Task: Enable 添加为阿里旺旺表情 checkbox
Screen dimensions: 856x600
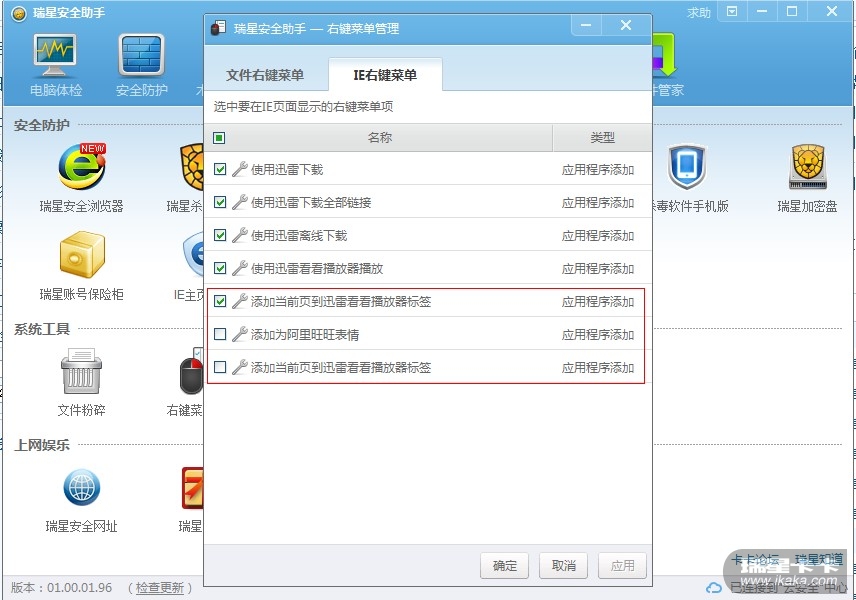Action: point(220,334)
